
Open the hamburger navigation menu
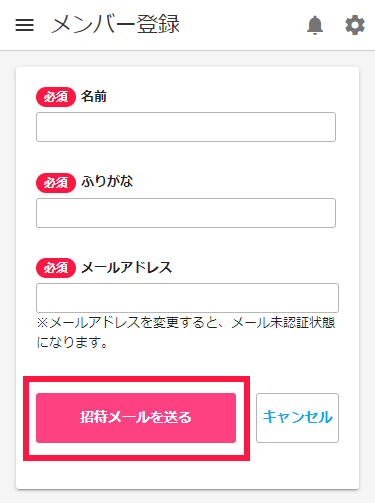pyautogui.click(x=24, y=25)
